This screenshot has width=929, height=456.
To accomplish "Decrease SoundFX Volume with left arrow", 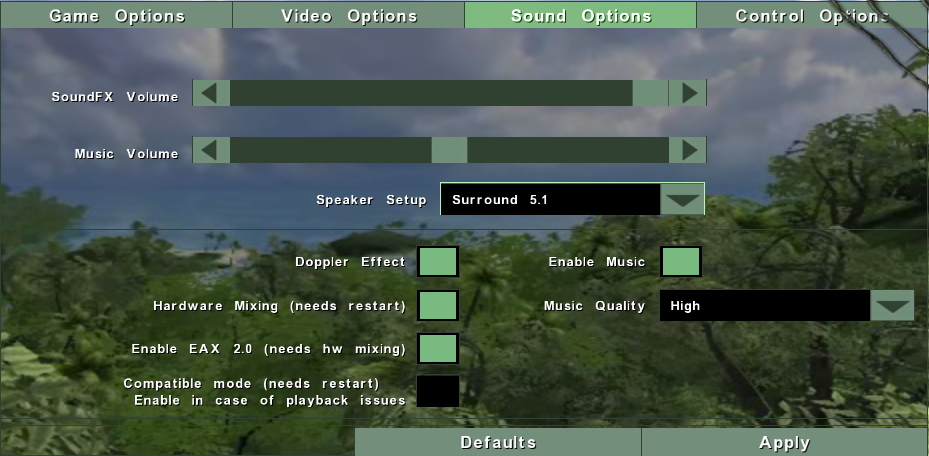I will point(211,93).
